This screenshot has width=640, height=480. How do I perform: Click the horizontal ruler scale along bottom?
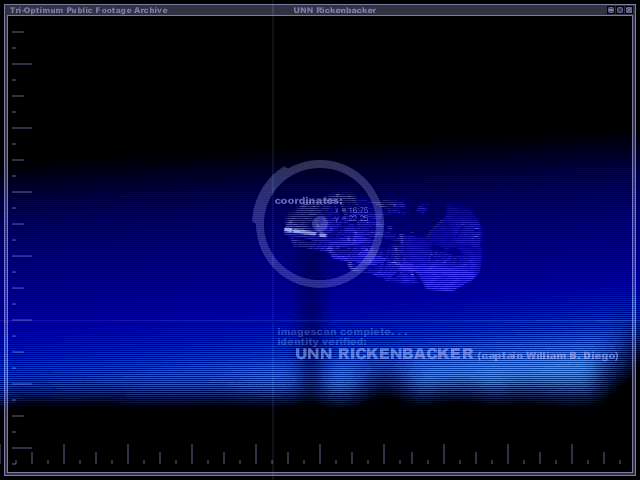(320, 456)
